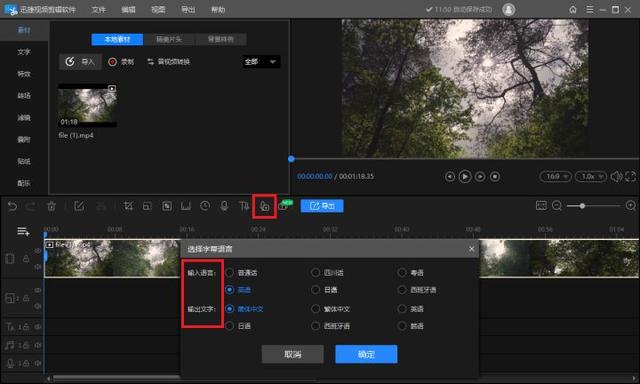Open the 编辑 menu
Viewport: 640px width, 384px height.
tap(128, 9)
